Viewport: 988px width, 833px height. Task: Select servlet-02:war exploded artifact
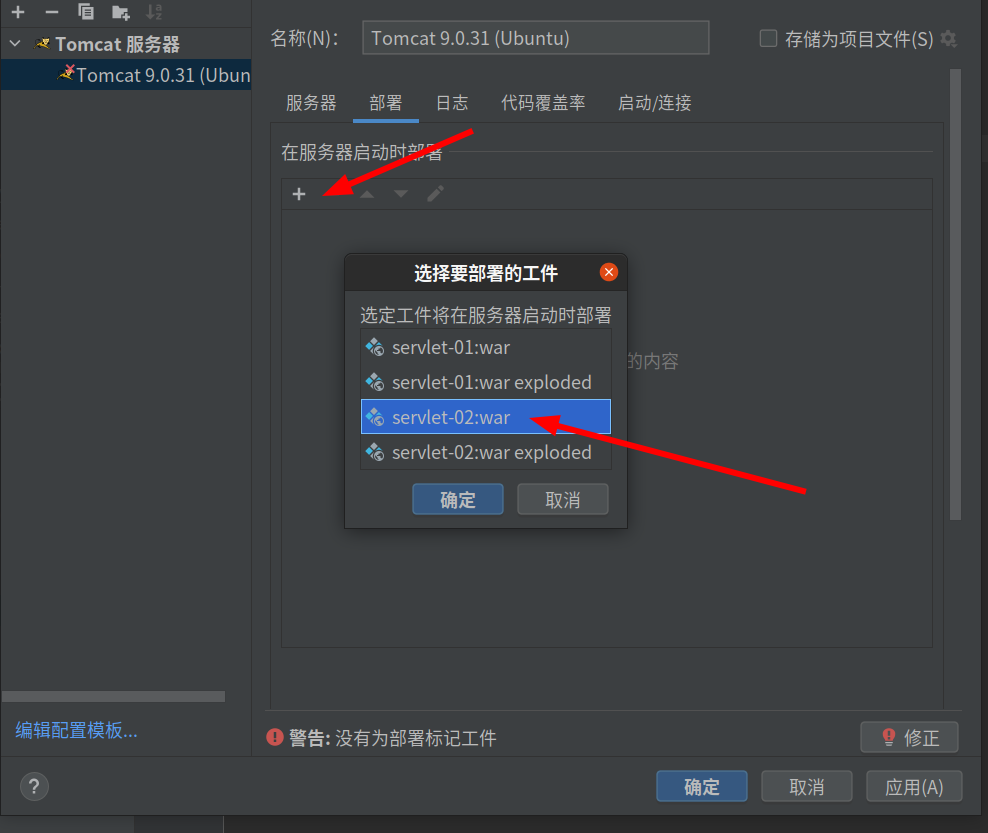(486, 452)
